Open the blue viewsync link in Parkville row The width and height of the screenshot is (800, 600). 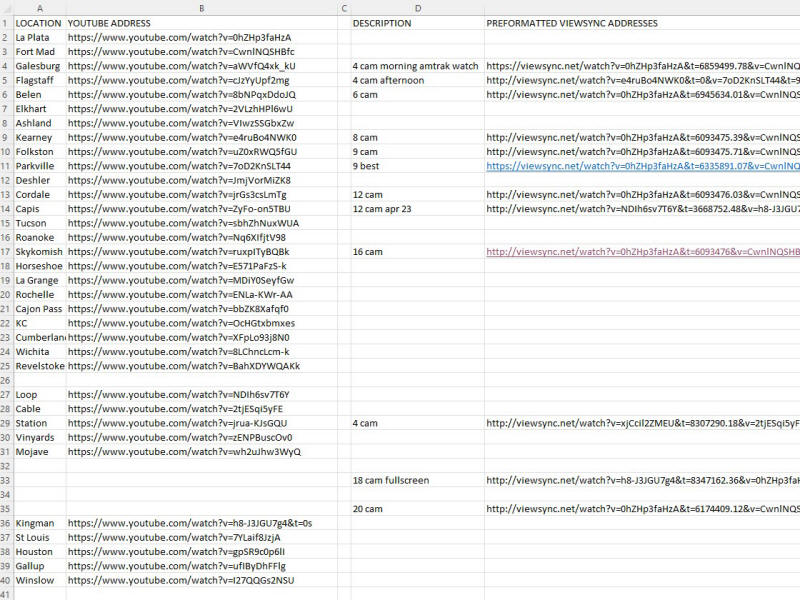click(x=642, y=166)
